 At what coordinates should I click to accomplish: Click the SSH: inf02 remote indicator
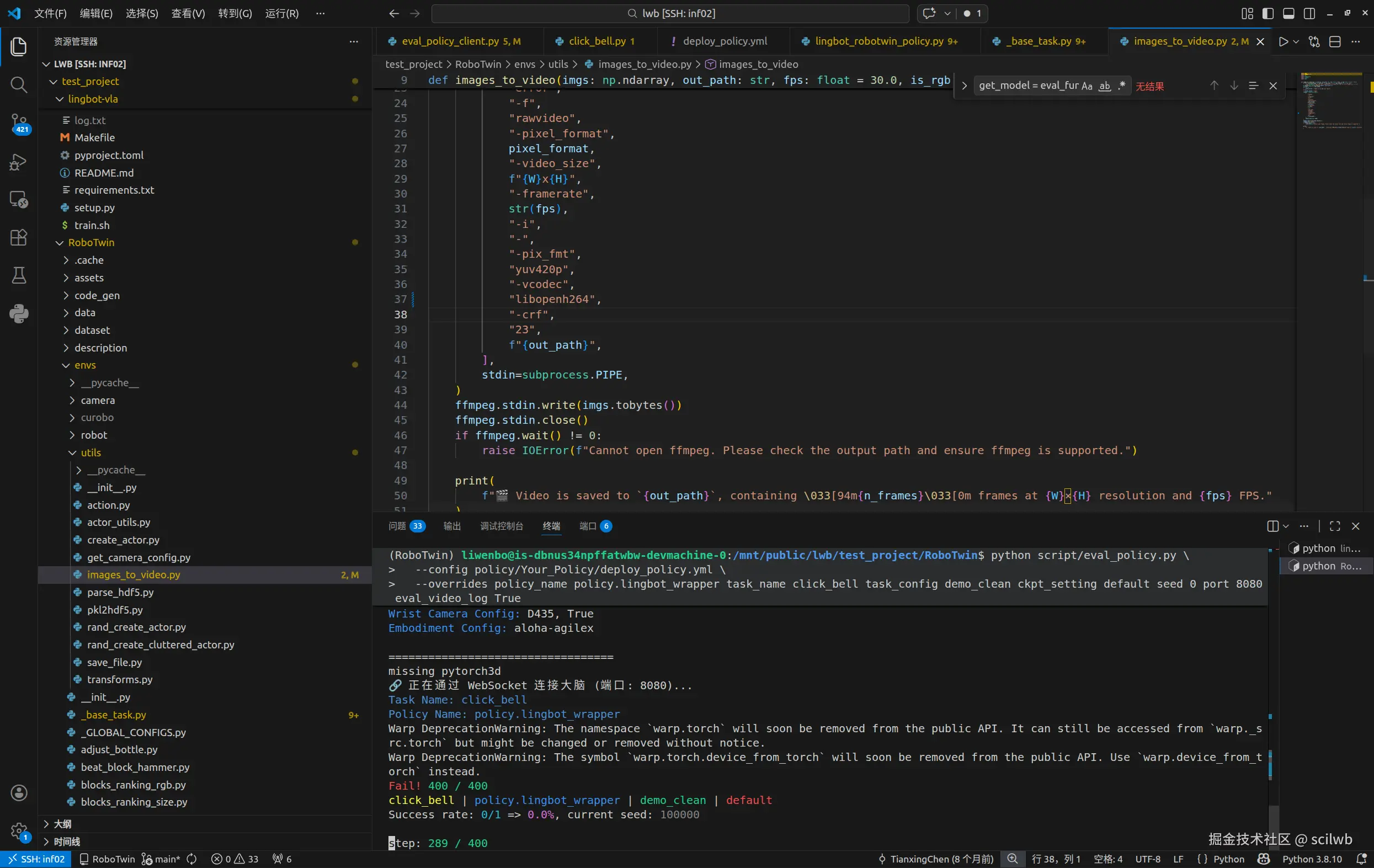36,859
